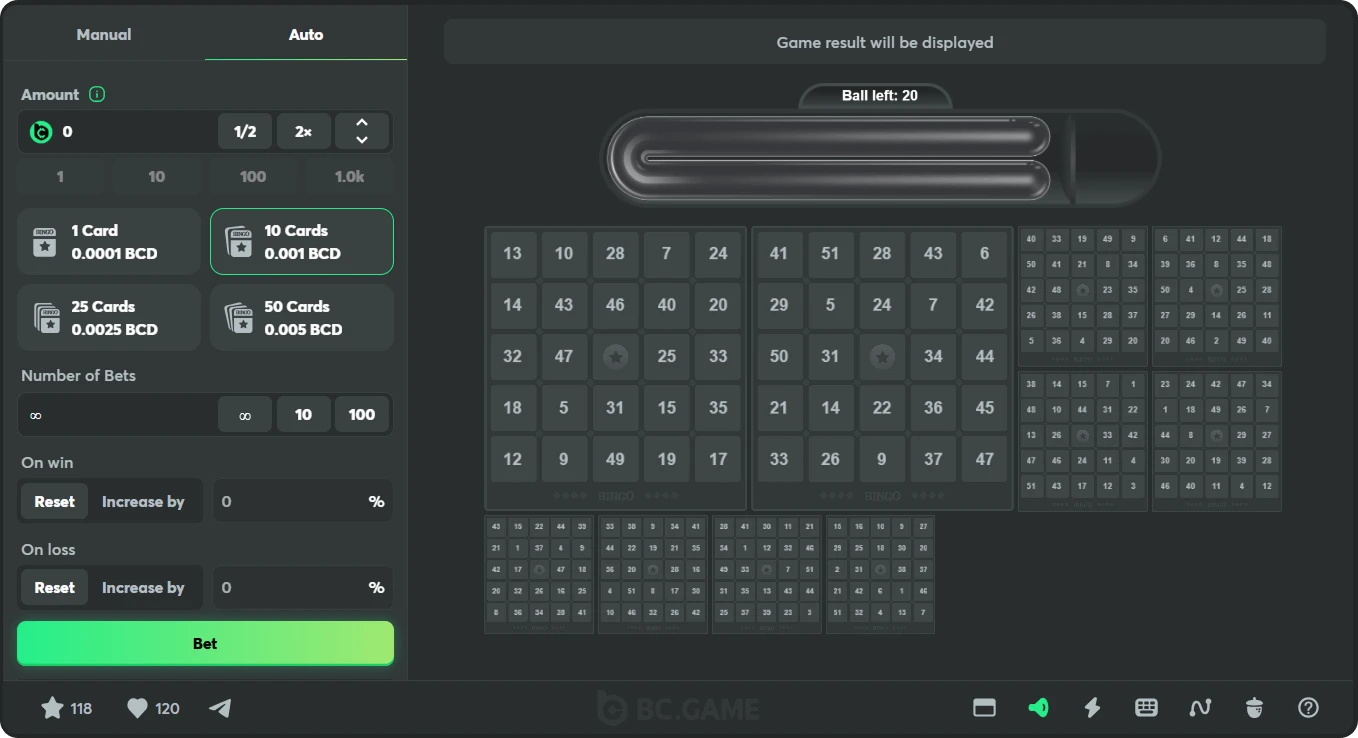
Task: Halve the bet with 1/2 button
Action: click(244, 131)
